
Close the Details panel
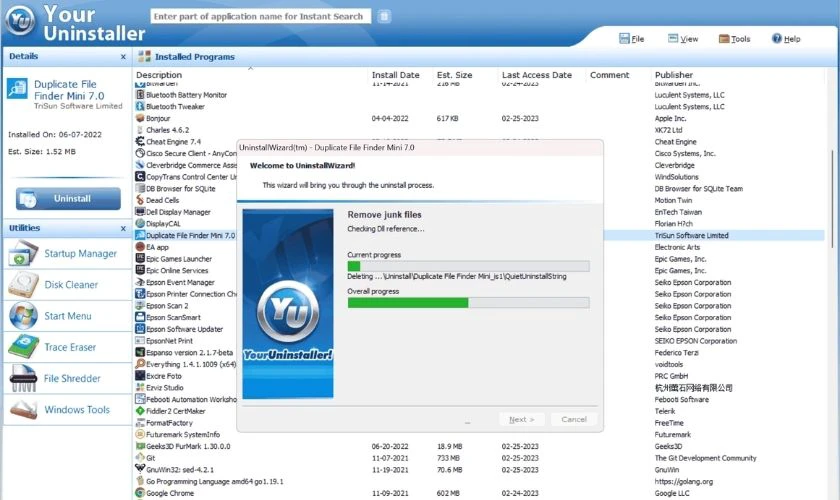click(x=123, y=57)
